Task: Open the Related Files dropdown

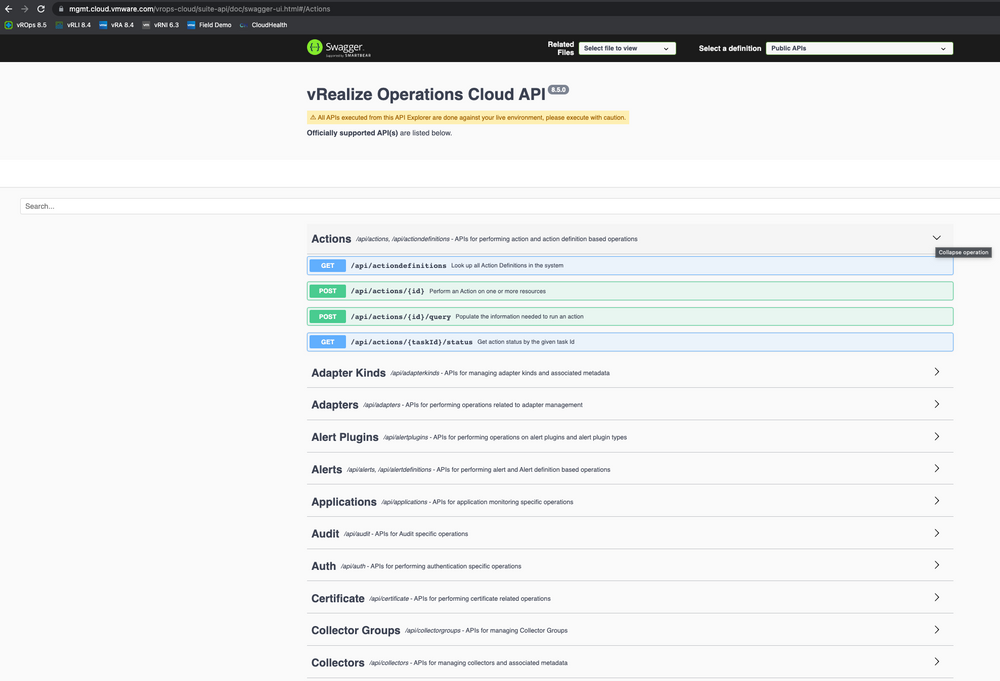Action: (x=627, y=48)
